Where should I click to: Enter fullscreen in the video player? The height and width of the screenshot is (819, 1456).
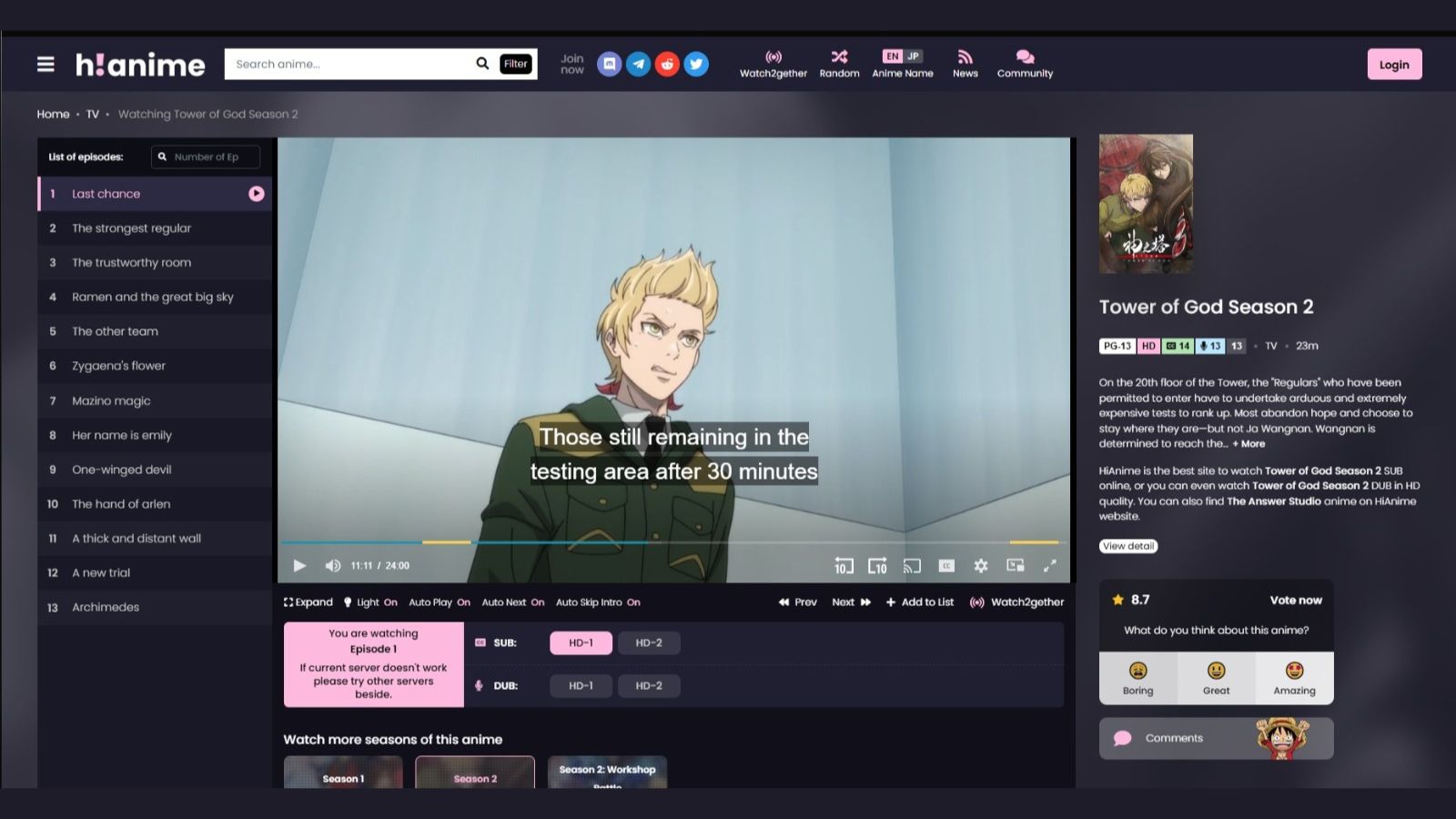click(x=1049, y=566)
